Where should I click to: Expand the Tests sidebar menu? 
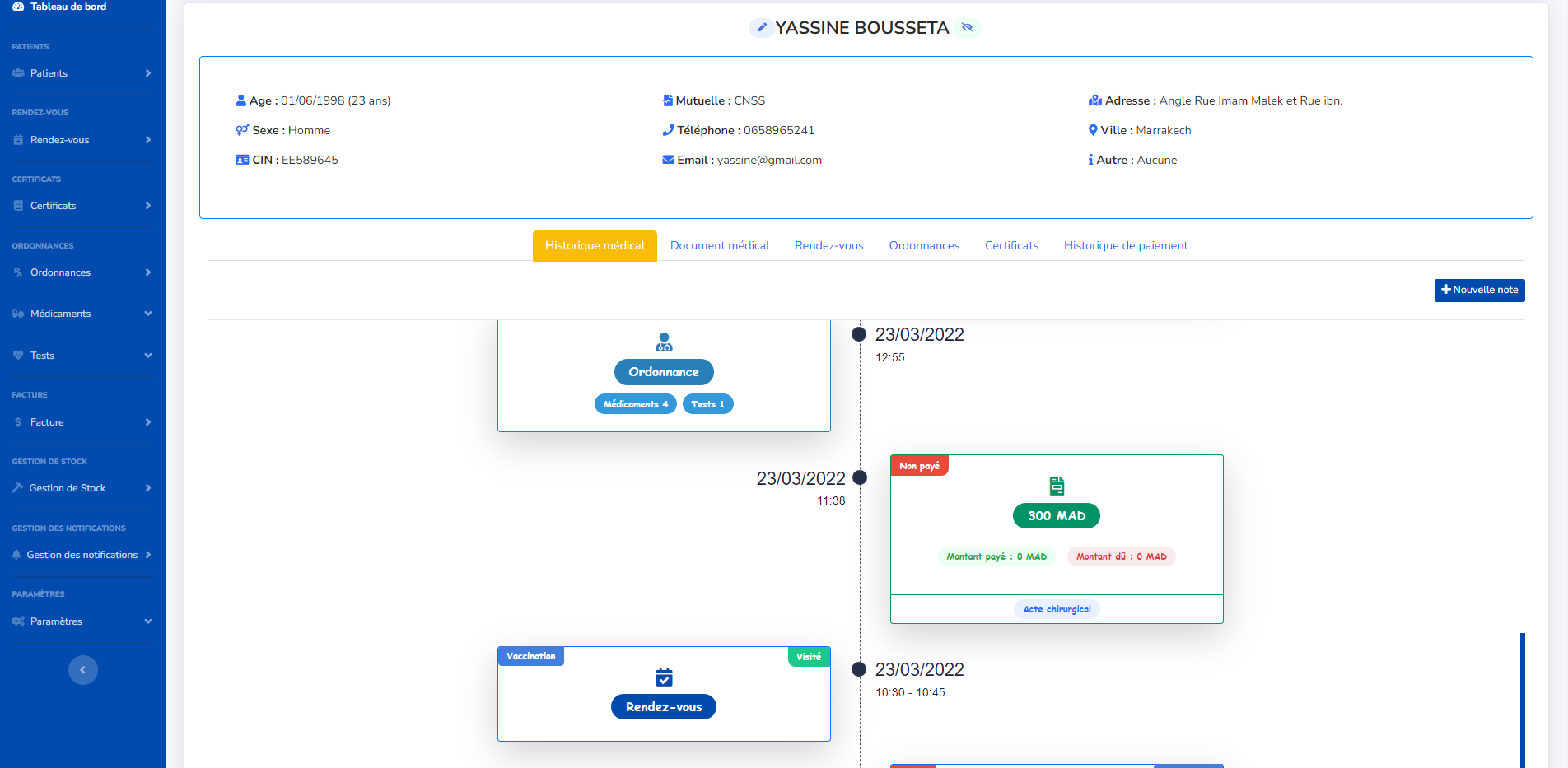click(148, 356)
